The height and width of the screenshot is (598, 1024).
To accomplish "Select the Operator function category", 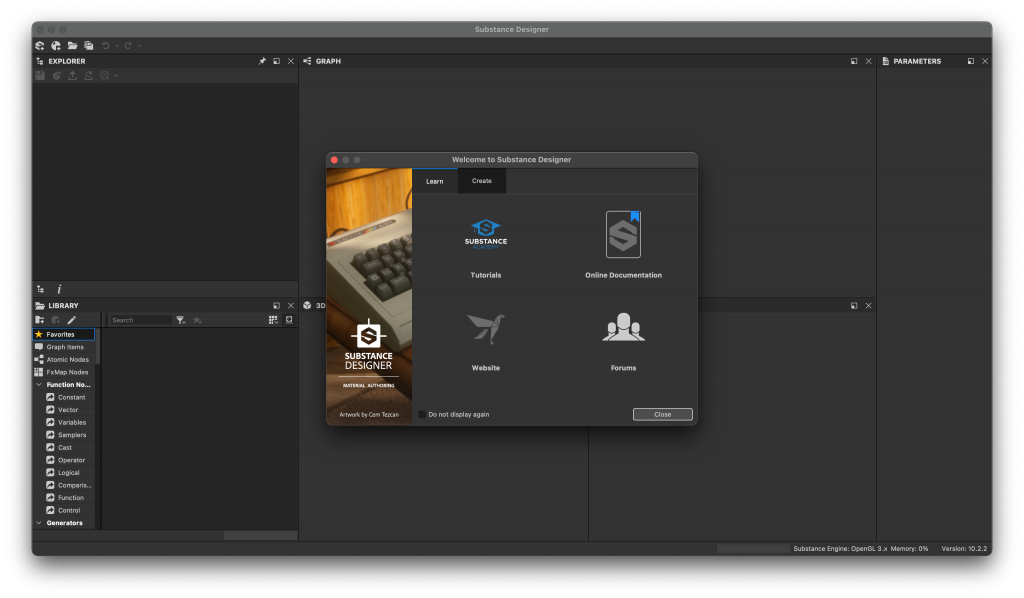I will point(69,460).
